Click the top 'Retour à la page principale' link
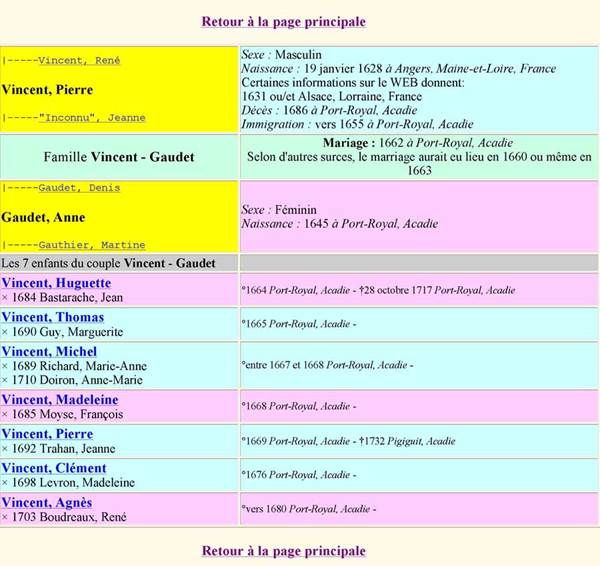600x566 pixels. pyautogui.click(x=283, y=21)
